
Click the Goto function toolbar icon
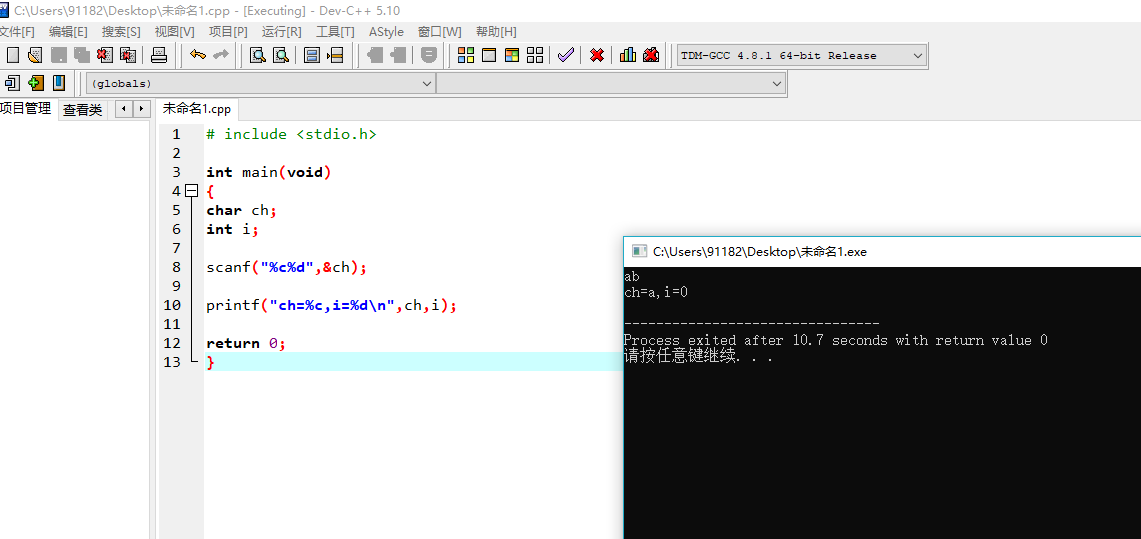tap(312, 55)
